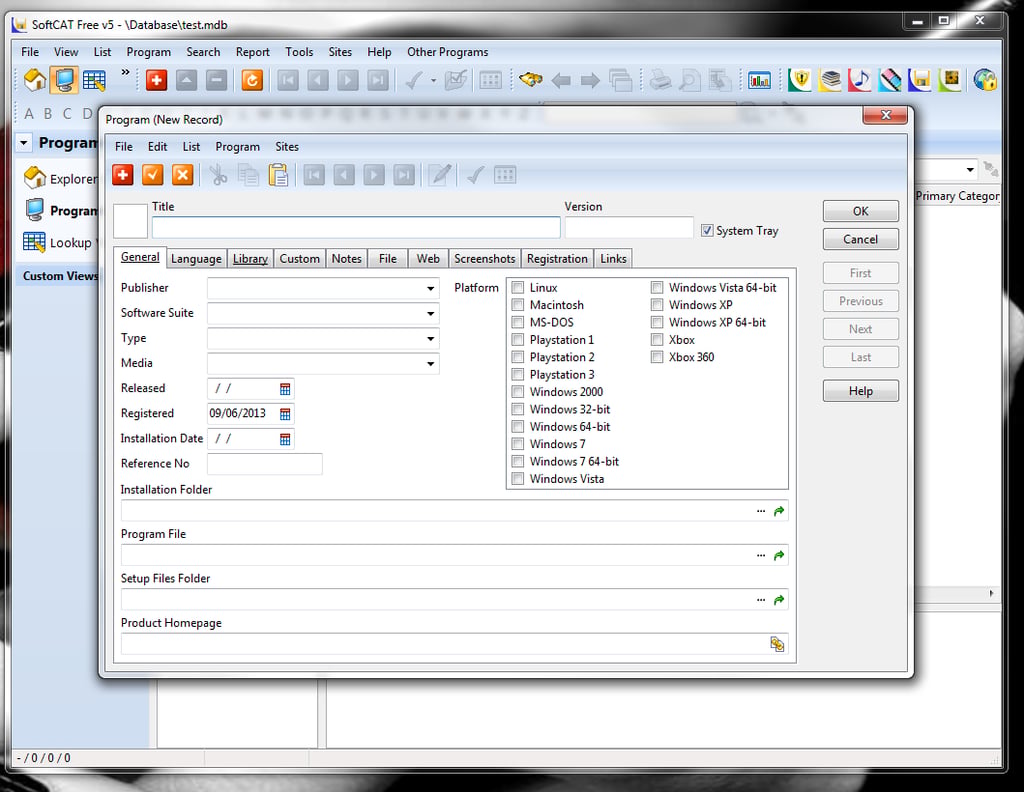
Task: Check the Linux platform checkbox
Action: (518, 287)
